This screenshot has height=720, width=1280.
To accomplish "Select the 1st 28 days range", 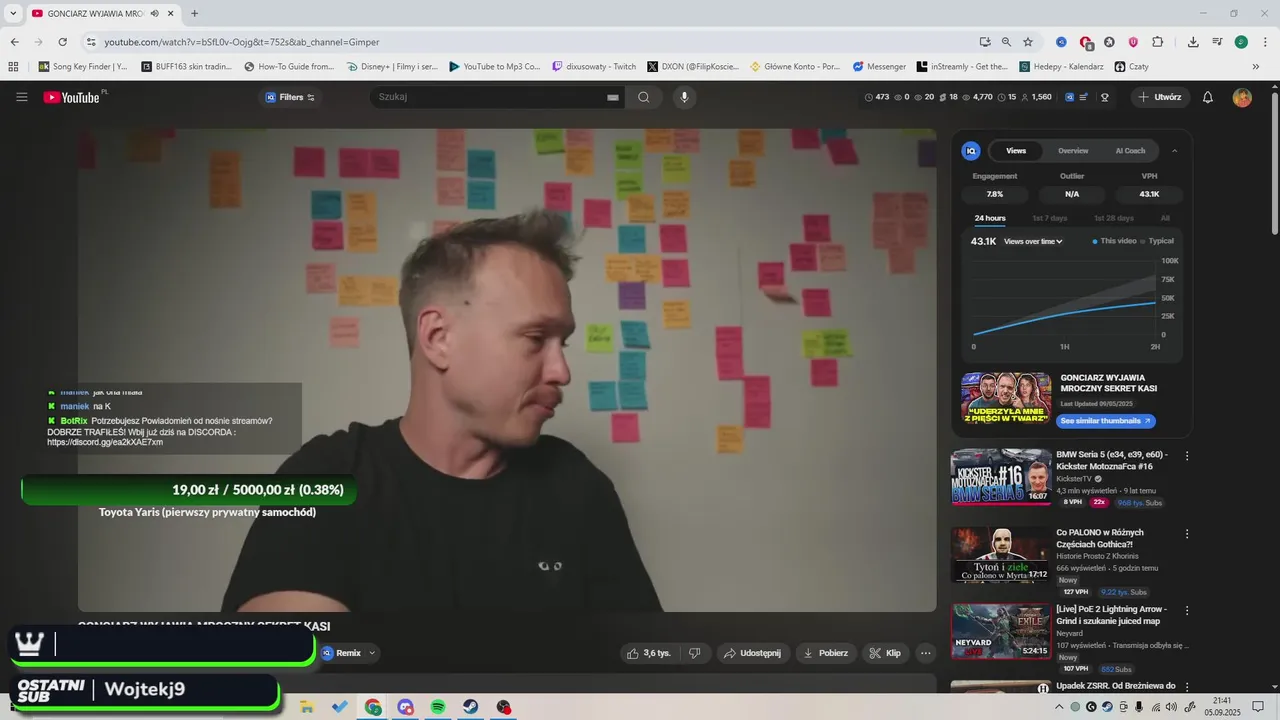I will (x=1113, y=218).
